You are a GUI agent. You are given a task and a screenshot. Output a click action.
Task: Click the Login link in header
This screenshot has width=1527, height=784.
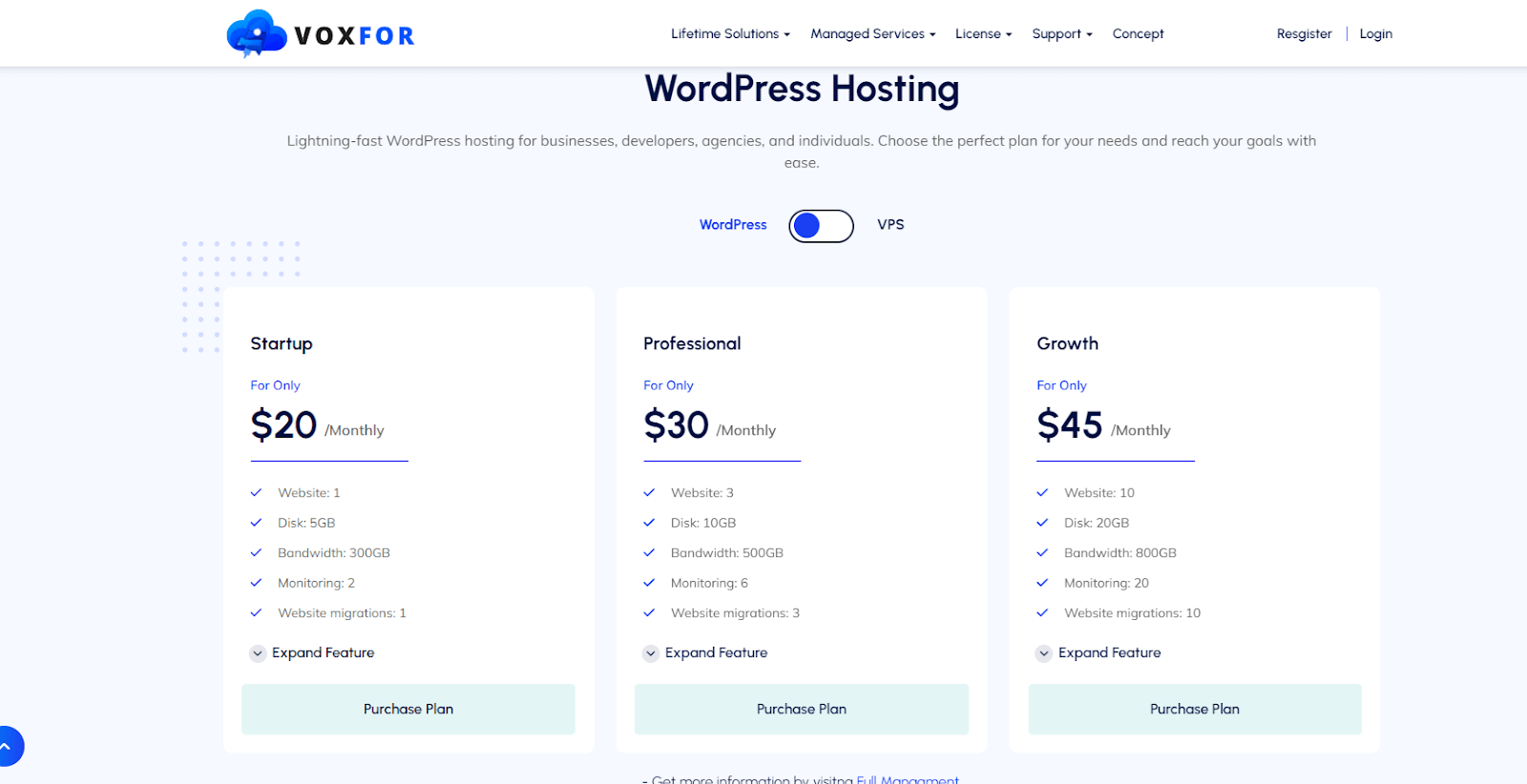pos(1375,34)
